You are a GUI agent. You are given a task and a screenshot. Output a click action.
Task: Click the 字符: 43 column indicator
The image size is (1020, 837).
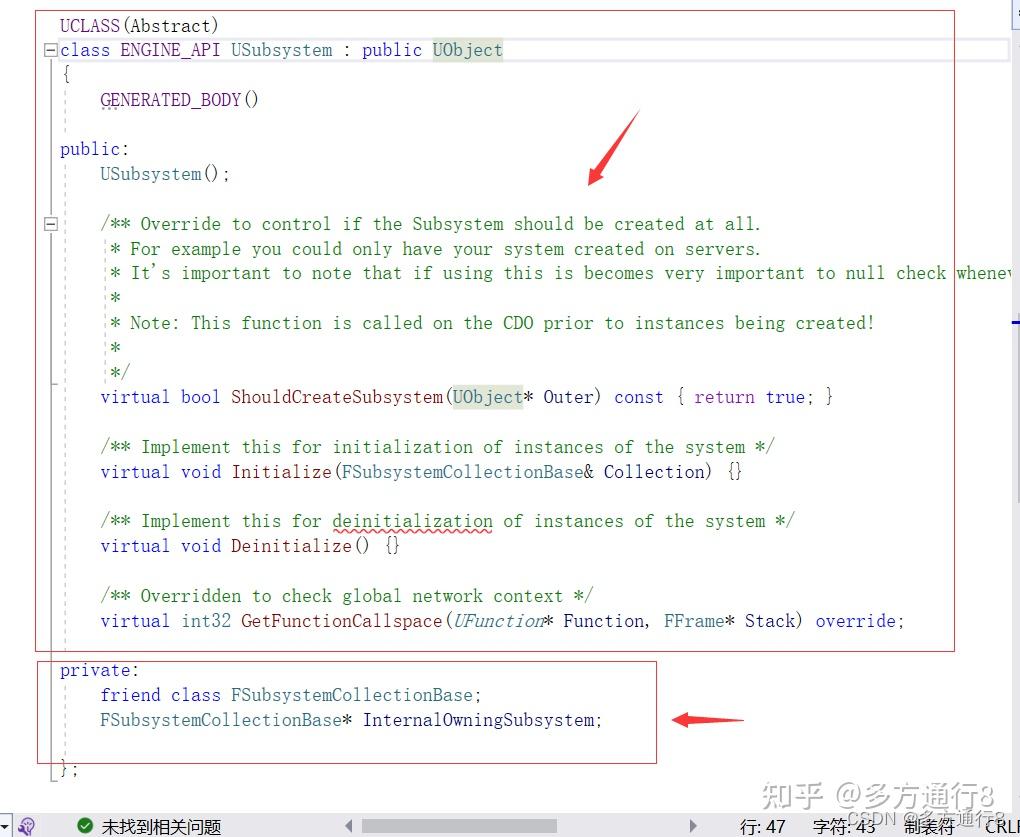843,827
